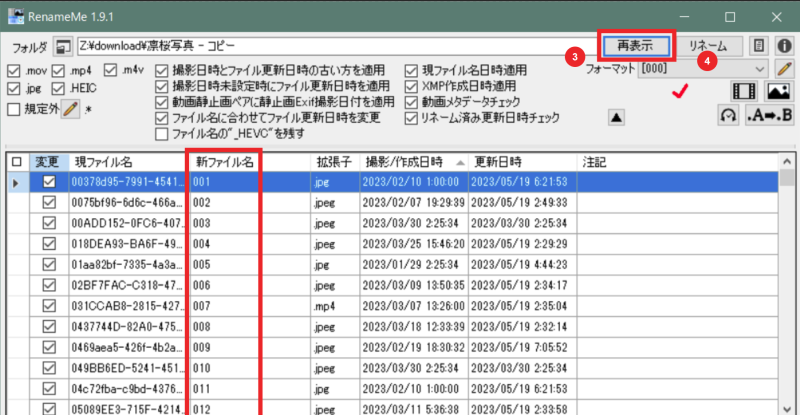Enable the 規定外 checkbox
This screenshot has width=800, height=415.
(14, 109)
